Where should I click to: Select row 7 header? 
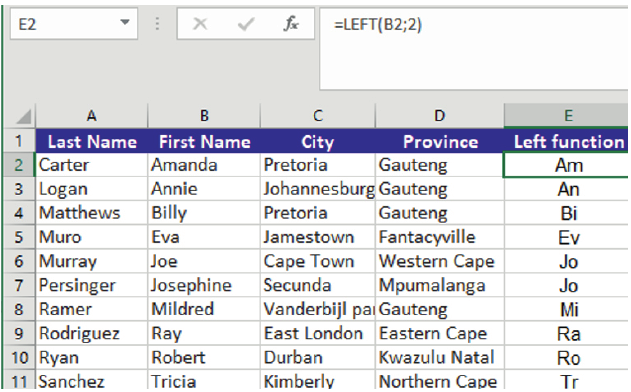(19, 285)
